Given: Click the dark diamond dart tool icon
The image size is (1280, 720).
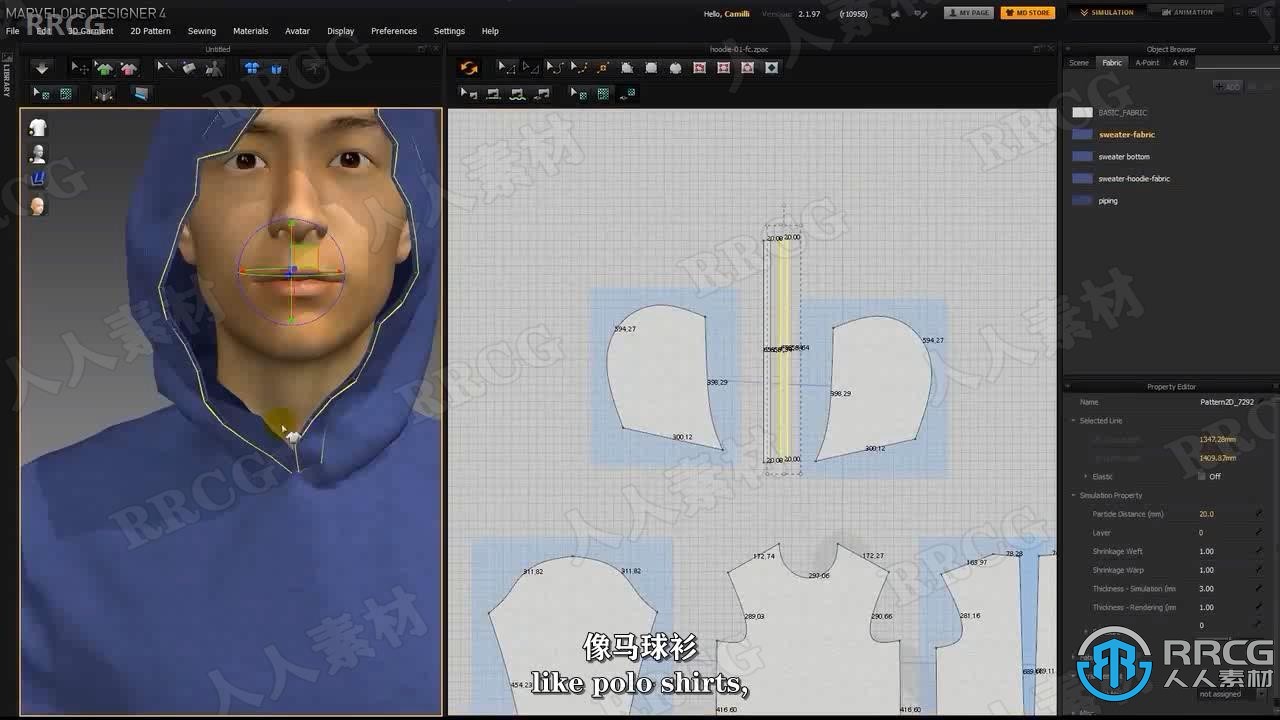Looking at the screenshot, I should (771, 68).
